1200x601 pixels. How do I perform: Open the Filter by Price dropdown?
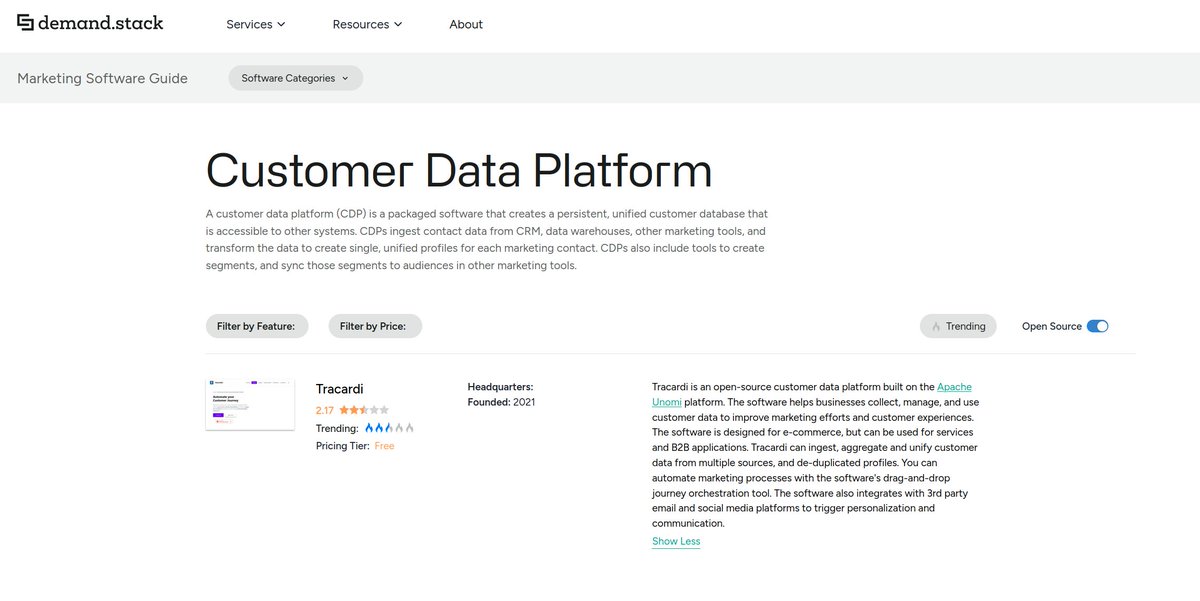(375, 326)
